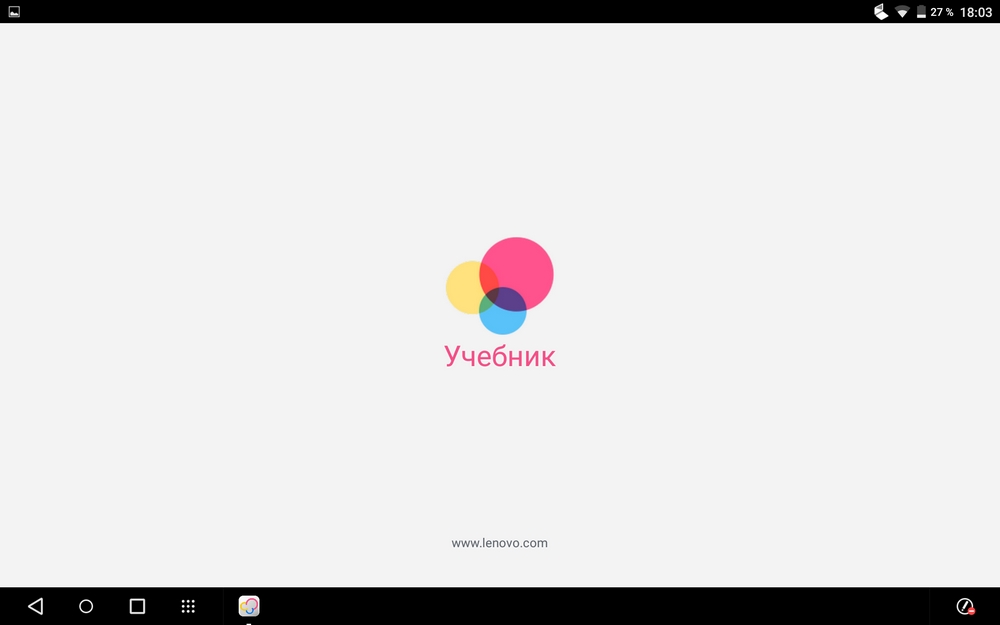Tap the 27 % battery percentage text
This screenshot has width=1000, height=625.
tap(941, 12)
